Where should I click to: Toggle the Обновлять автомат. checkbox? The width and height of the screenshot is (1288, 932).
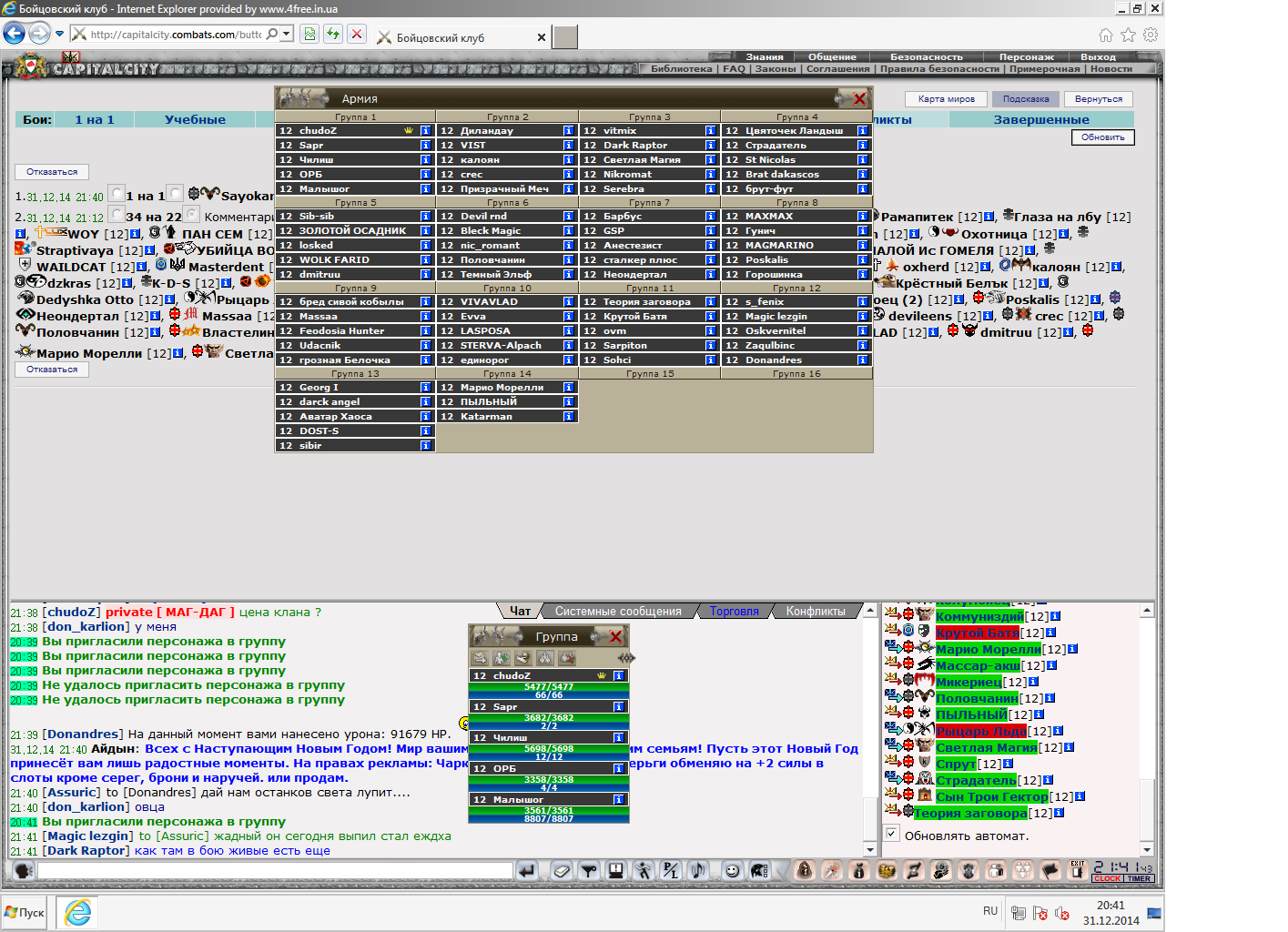[x=892, y=834]
